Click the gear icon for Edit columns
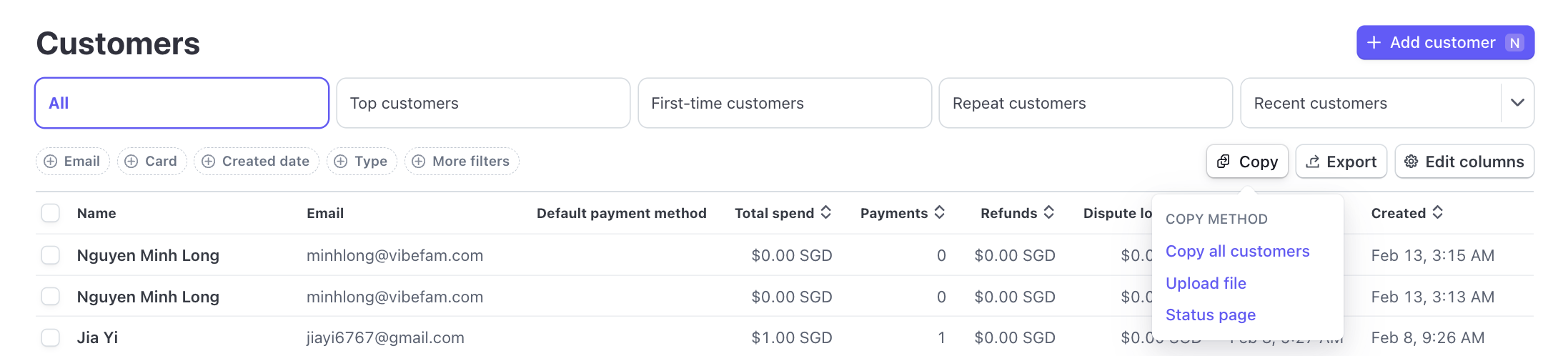Image resolution: width=1568 pixels, height=356 pixels. click(x=1411, y=162)
